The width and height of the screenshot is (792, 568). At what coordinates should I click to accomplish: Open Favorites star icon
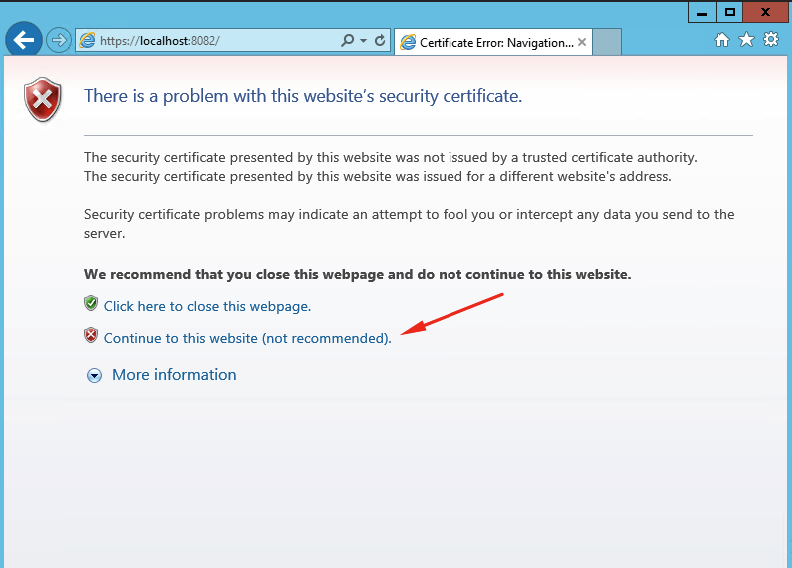click(746, 39)
